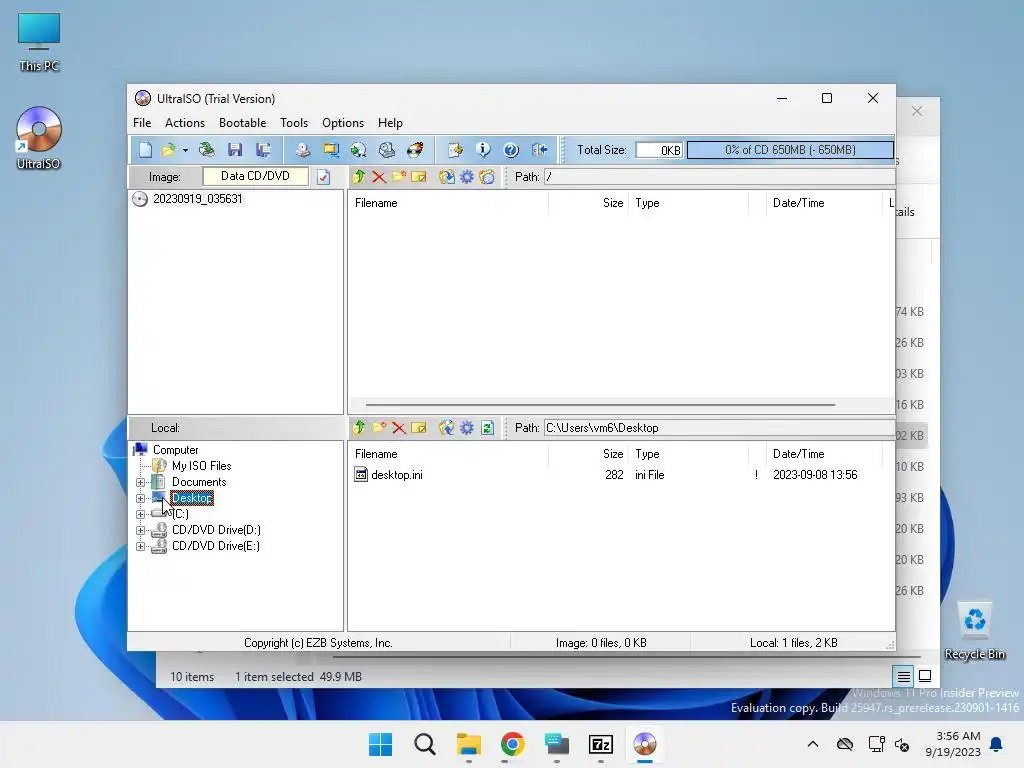Open the Actions menu
Viewport: 1024px width, 768px height.
[x=185, y=123]
